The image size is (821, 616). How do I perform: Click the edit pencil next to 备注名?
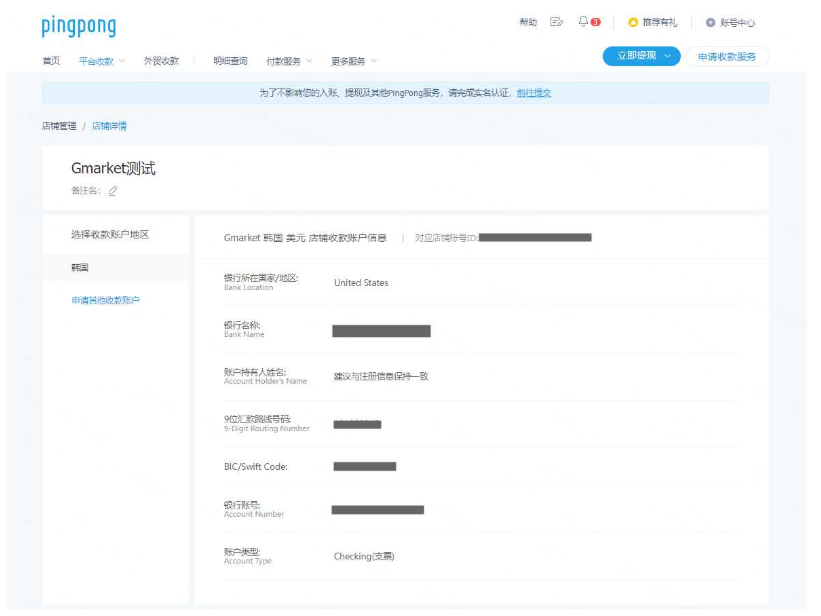113,191
